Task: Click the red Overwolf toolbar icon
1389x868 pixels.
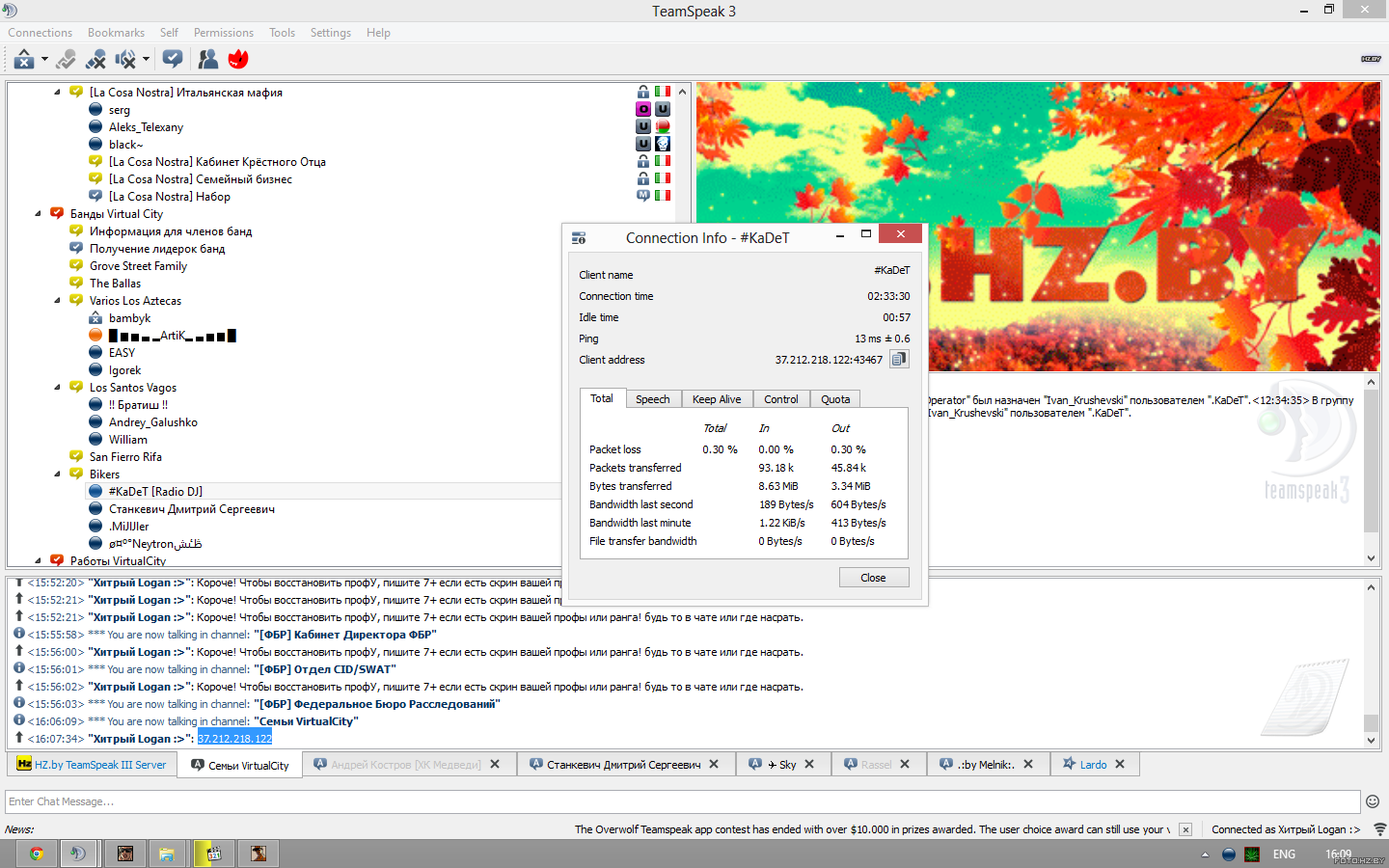Action: coord(238,60)
